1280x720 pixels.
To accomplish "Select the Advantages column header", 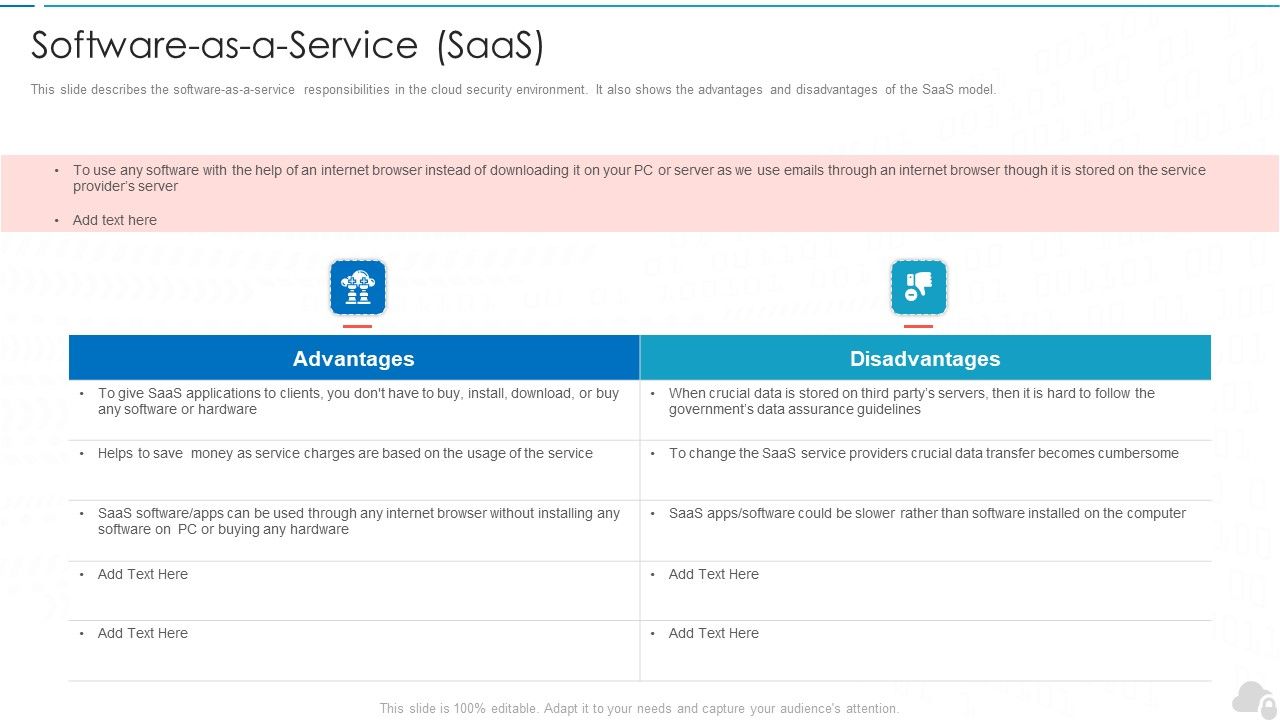I will click(x=354, y=358).
